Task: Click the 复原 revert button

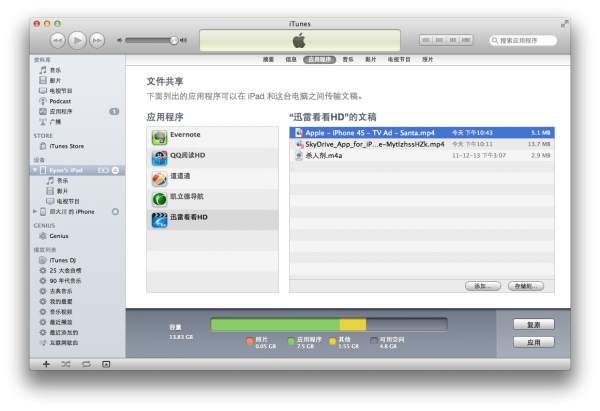Action: click(533, 325)
